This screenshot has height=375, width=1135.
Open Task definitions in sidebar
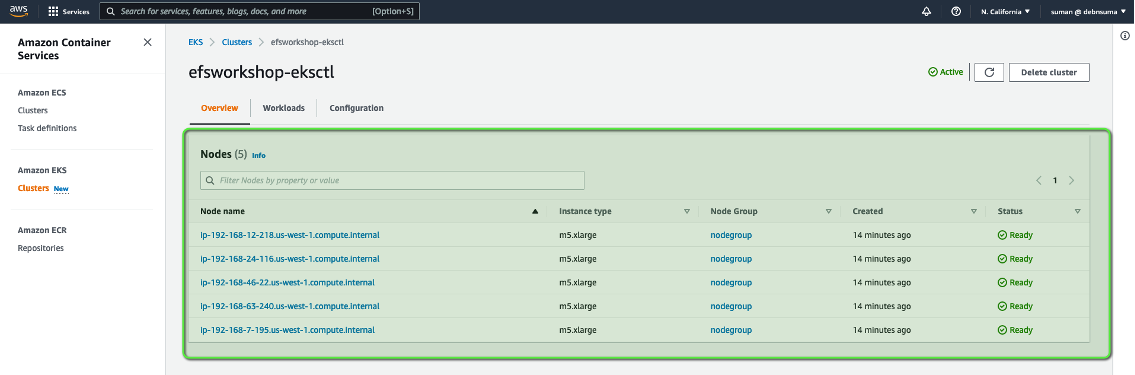47,128
